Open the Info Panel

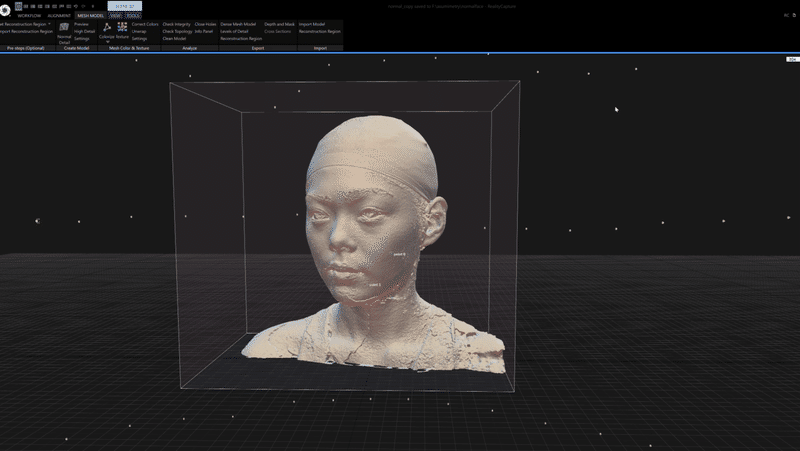204,31
